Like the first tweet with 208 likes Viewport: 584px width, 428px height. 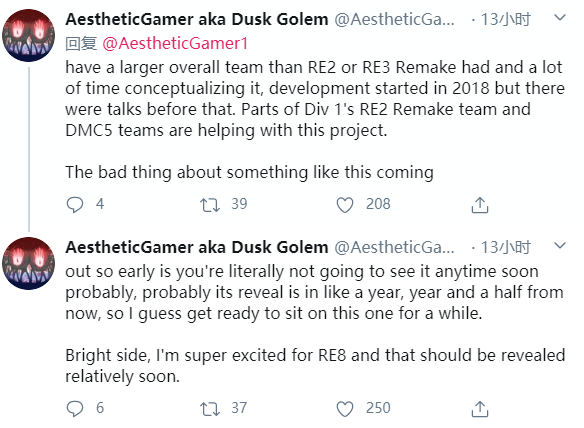(345, 205)
